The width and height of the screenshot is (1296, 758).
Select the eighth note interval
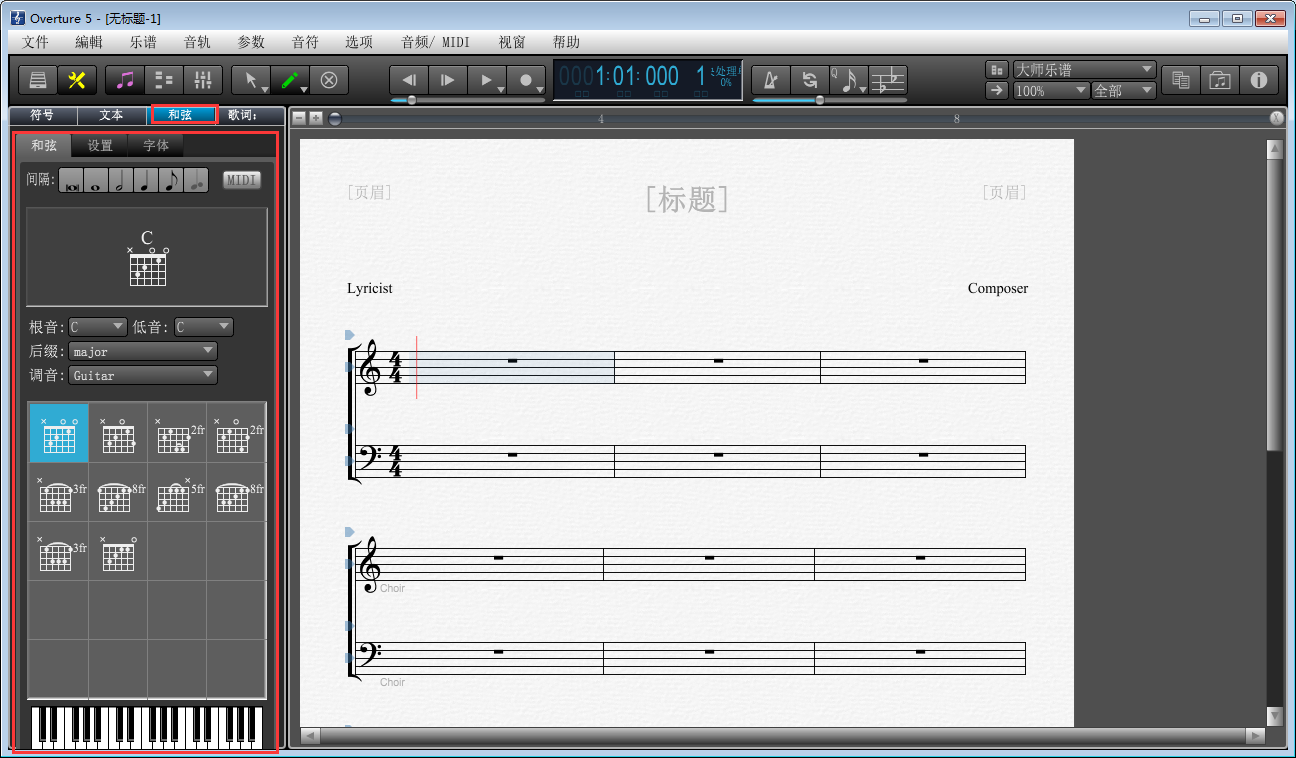[171, 180]
